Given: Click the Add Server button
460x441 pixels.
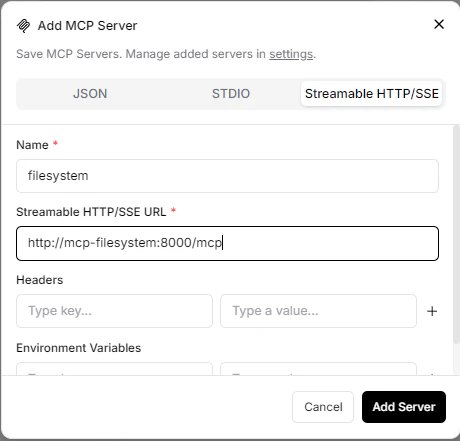Looking at the screenshot, I should click(x=404, y=407).
